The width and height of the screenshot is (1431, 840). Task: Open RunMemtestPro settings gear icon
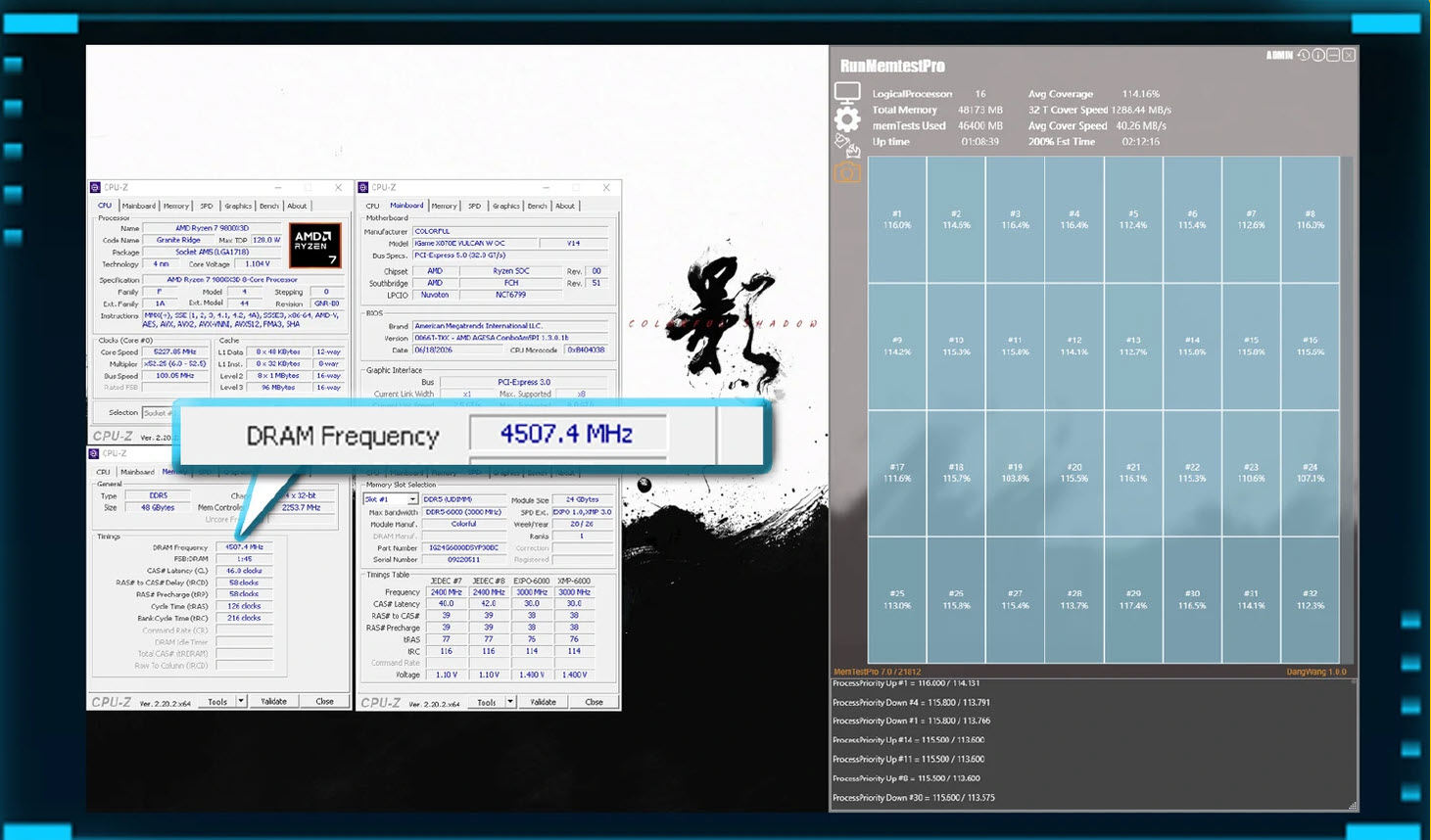(847, 119)
